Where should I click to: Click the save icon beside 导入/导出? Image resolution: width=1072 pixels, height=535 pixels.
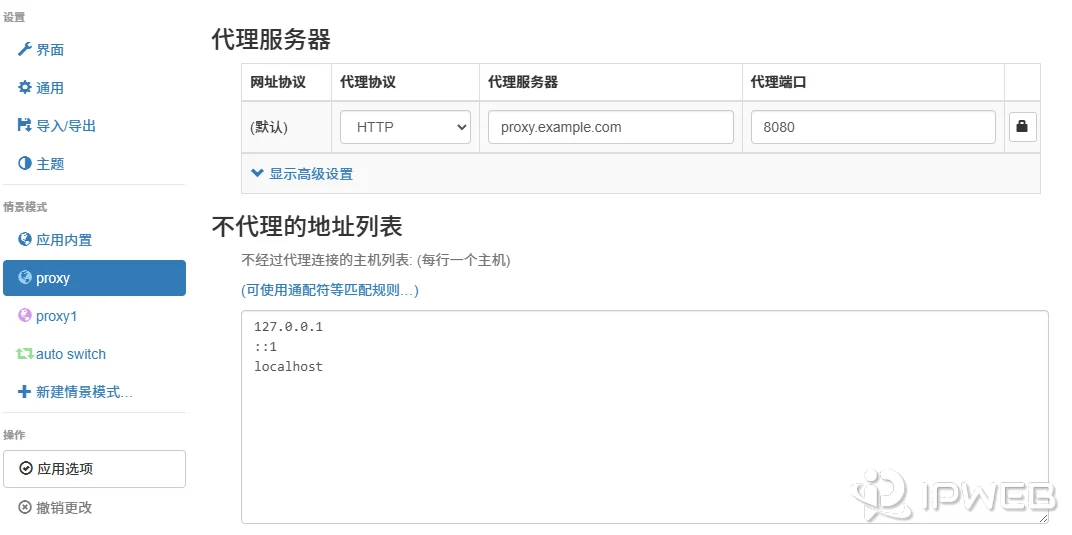[25, 125]
